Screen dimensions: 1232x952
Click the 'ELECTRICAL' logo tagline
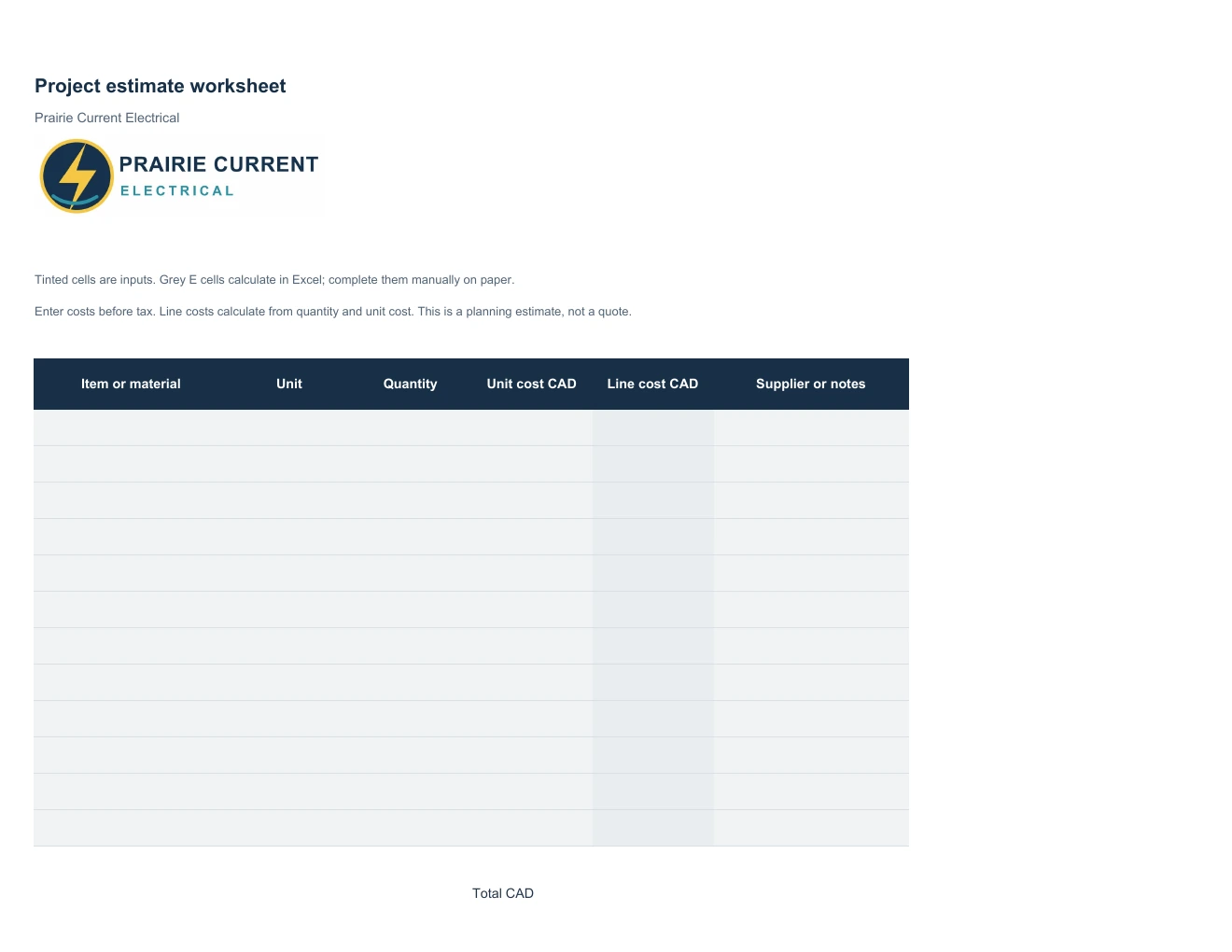click(177, 190)
